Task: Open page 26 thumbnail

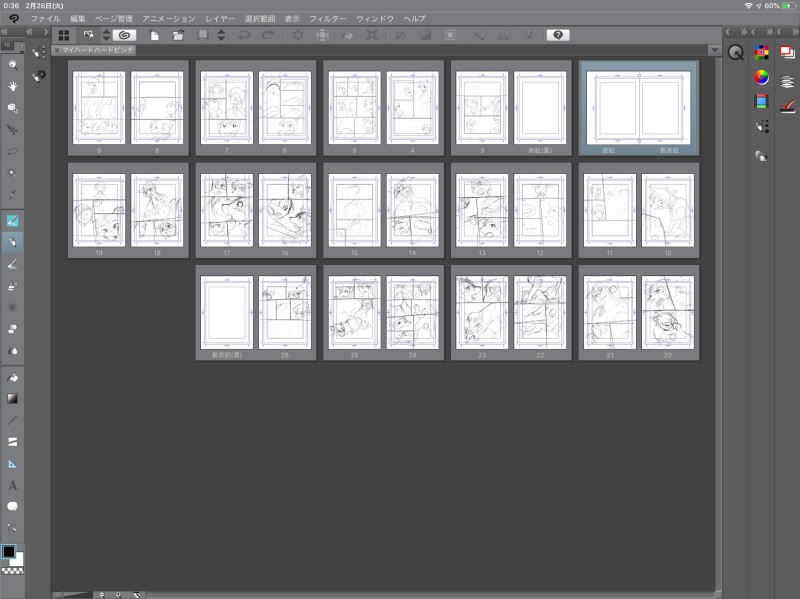Action: (285, 312)
